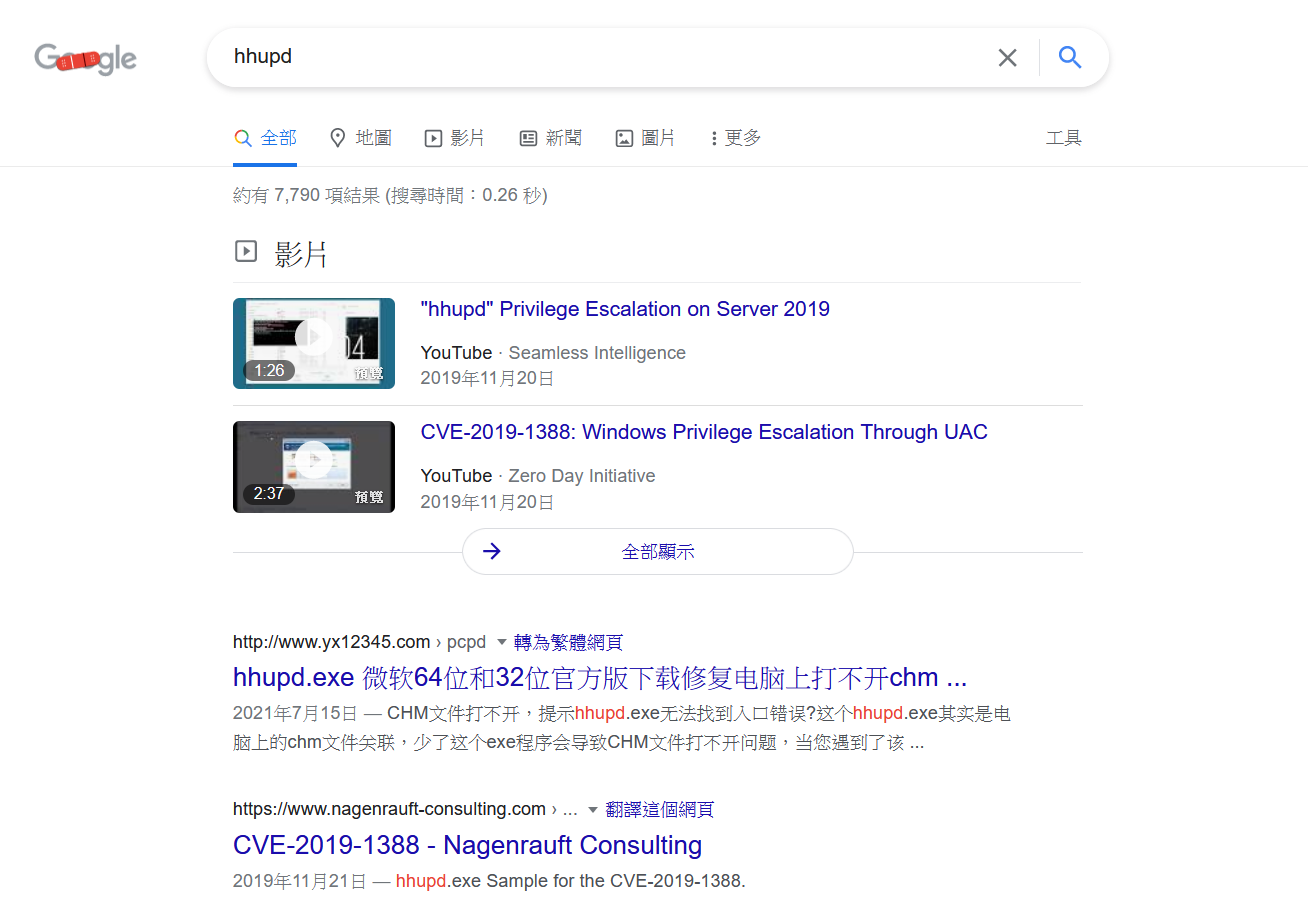Open the 地圖 maps tab
The width and height of the screenshot is (1308, 921).
(361, 138)
